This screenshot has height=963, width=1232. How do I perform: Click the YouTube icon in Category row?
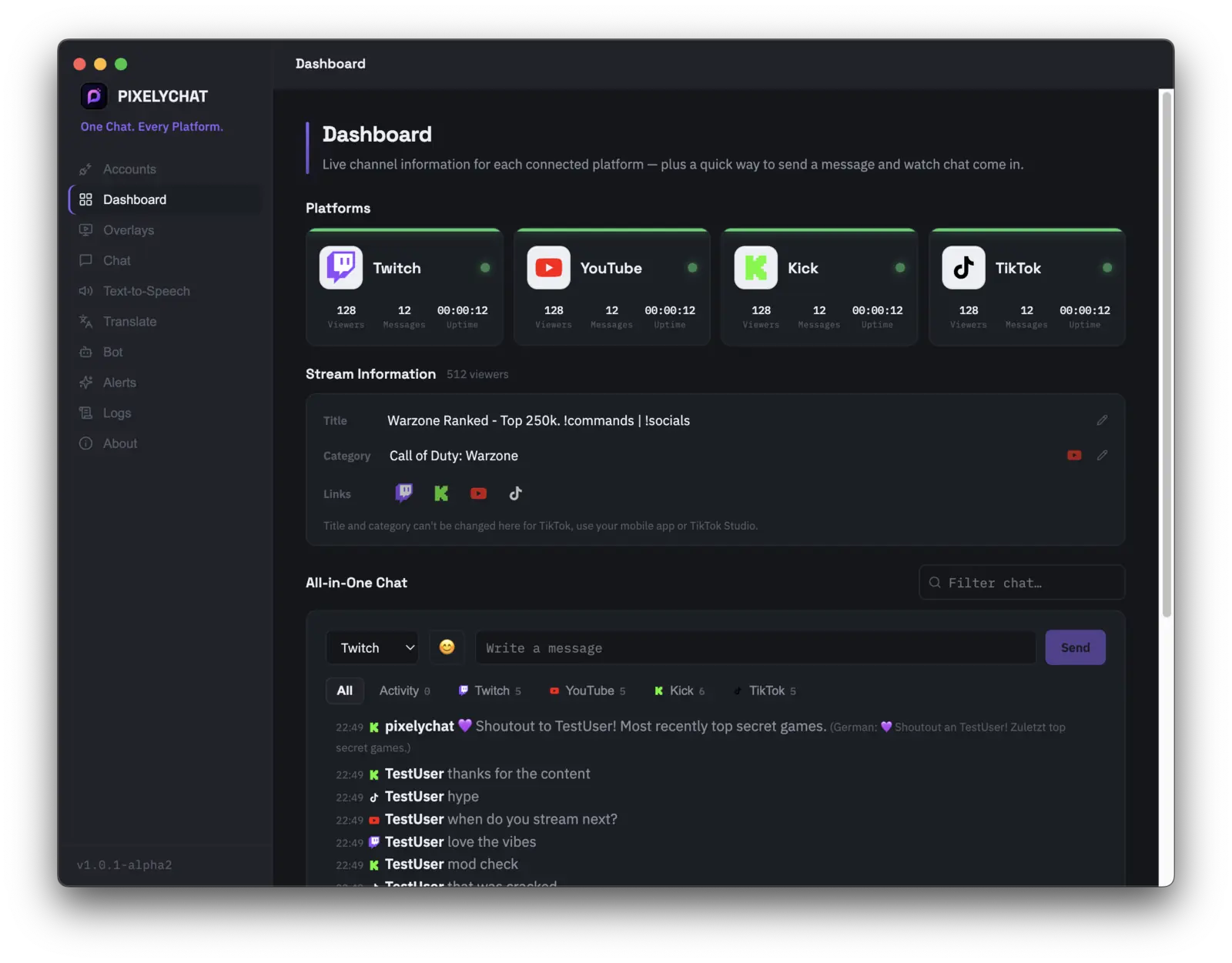(1074, 456)
